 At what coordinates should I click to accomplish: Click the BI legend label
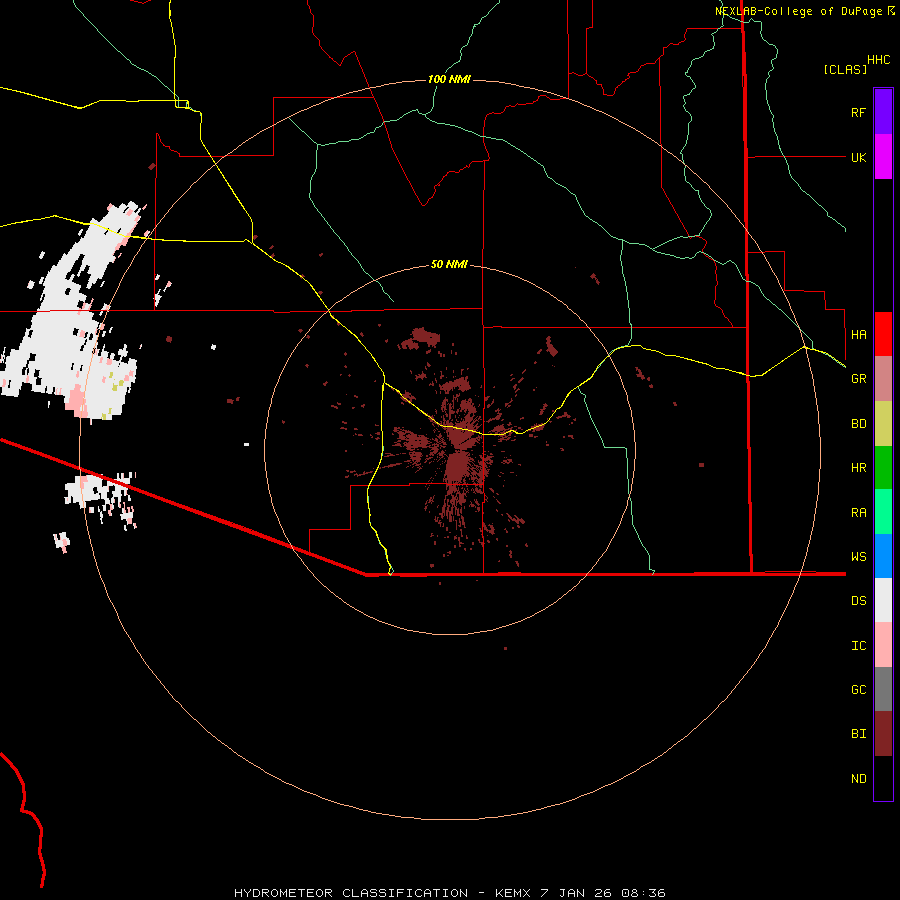[x=858, y=734]
